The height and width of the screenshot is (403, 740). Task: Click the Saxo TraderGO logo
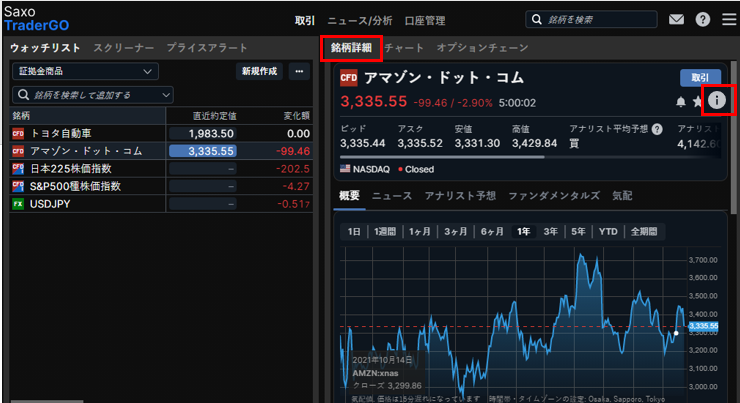coord(36,18)
